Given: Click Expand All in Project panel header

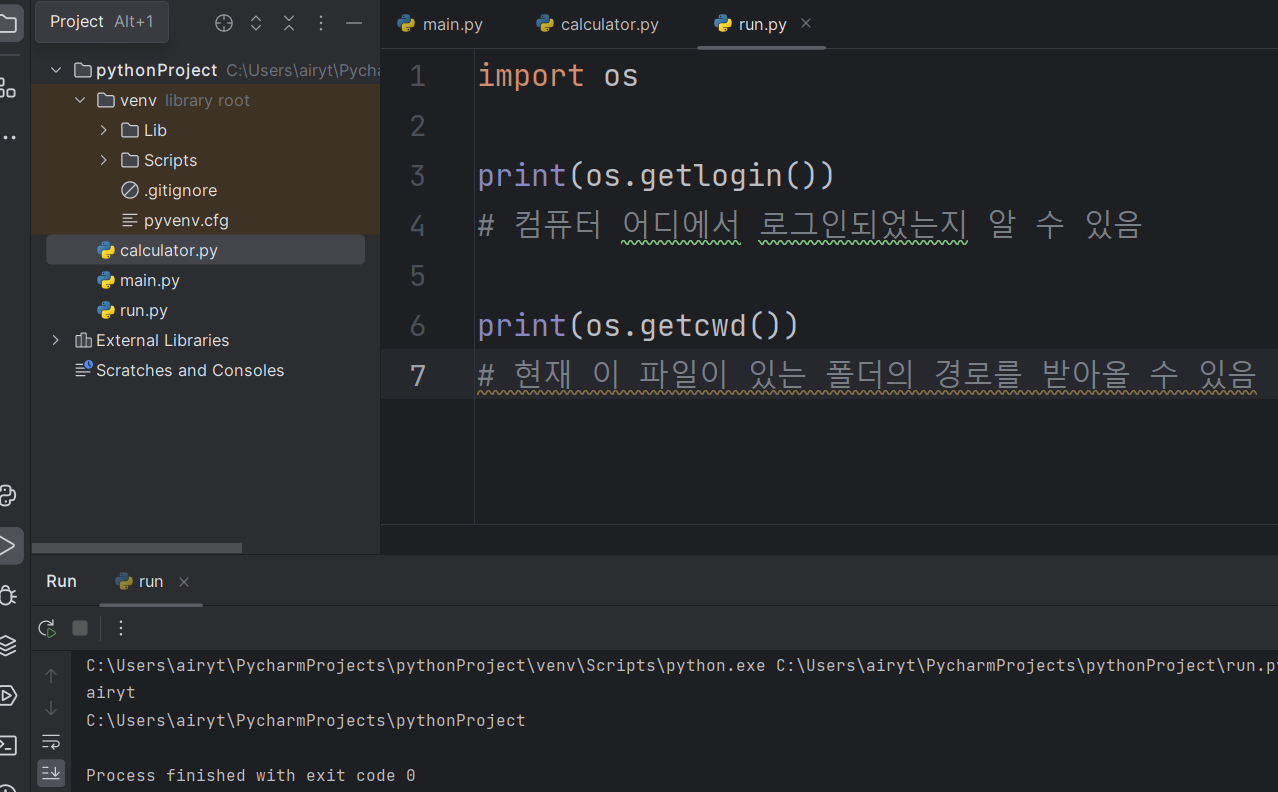Looking at the screenshot, I should (256, 22).
